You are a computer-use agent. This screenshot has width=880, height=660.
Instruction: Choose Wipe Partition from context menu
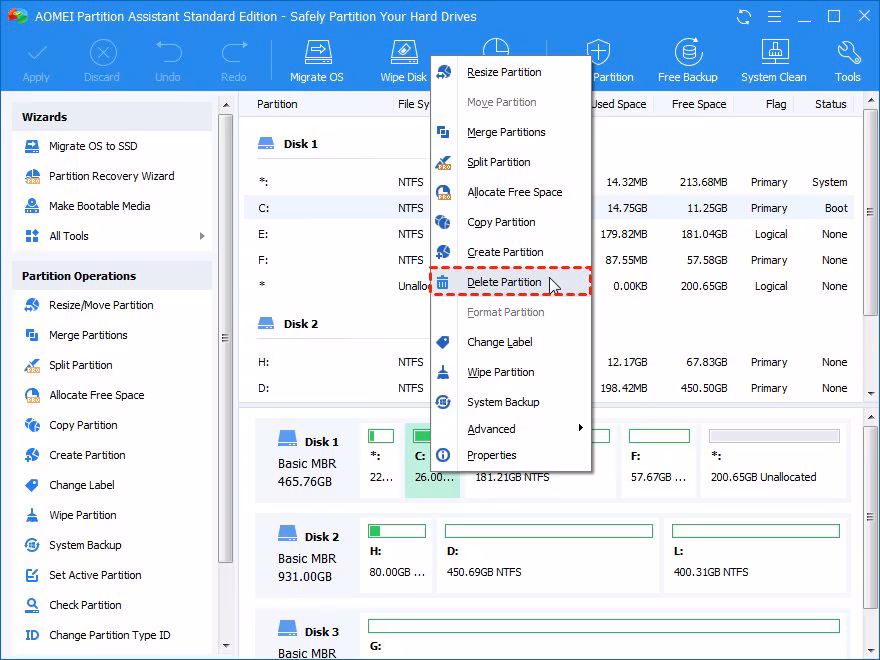click(511, 372)
